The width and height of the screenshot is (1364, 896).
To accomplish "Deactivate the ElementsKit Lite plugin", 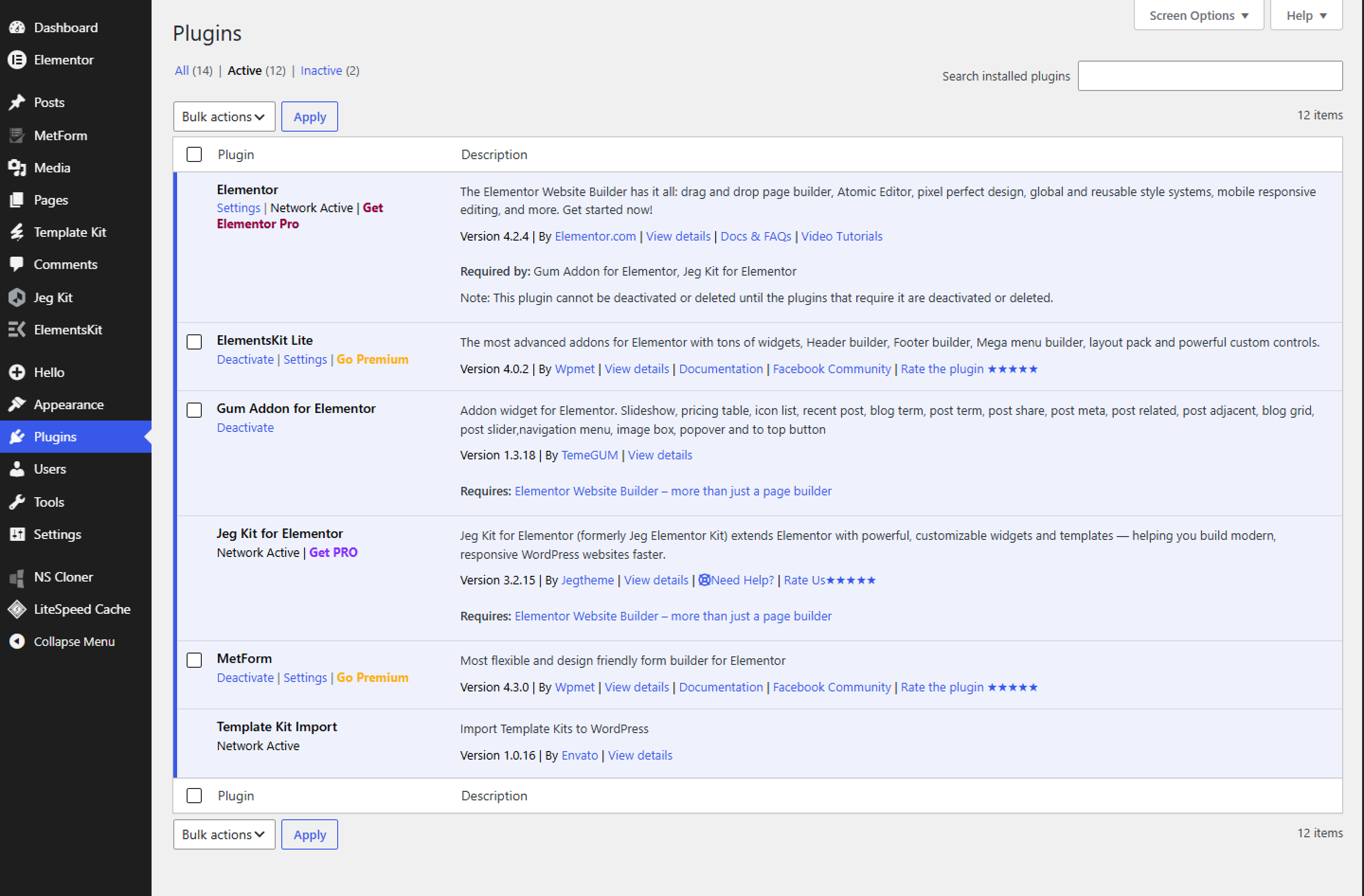I will tap(245, 359).
